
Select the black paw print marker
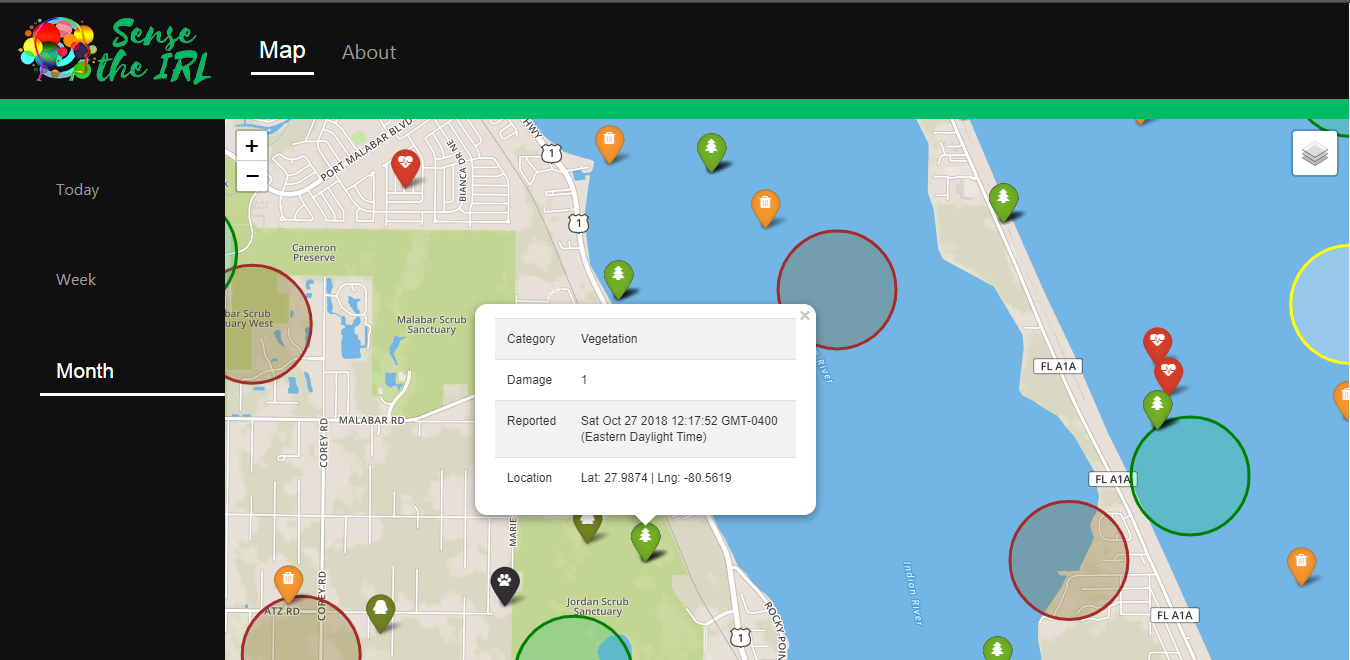[x=505, y=586]
